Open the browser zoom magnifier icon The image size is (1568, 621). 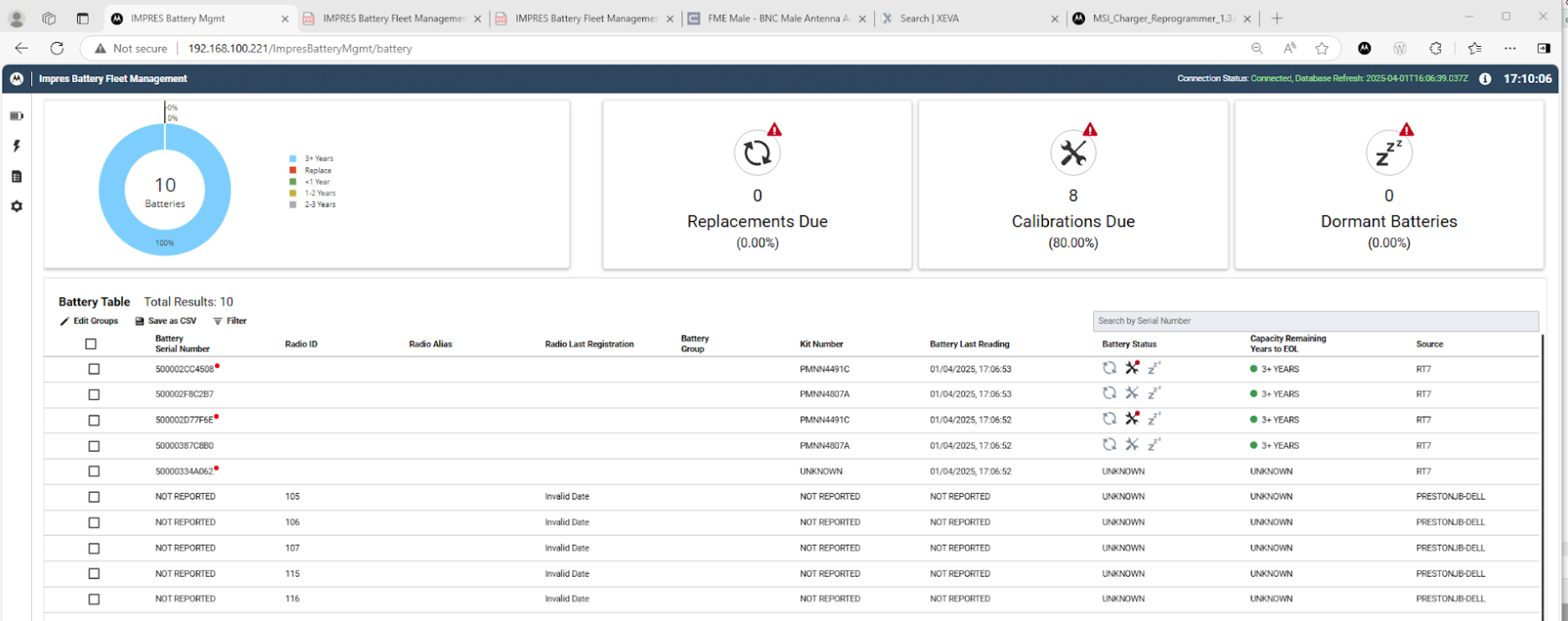coord(1257,49)
